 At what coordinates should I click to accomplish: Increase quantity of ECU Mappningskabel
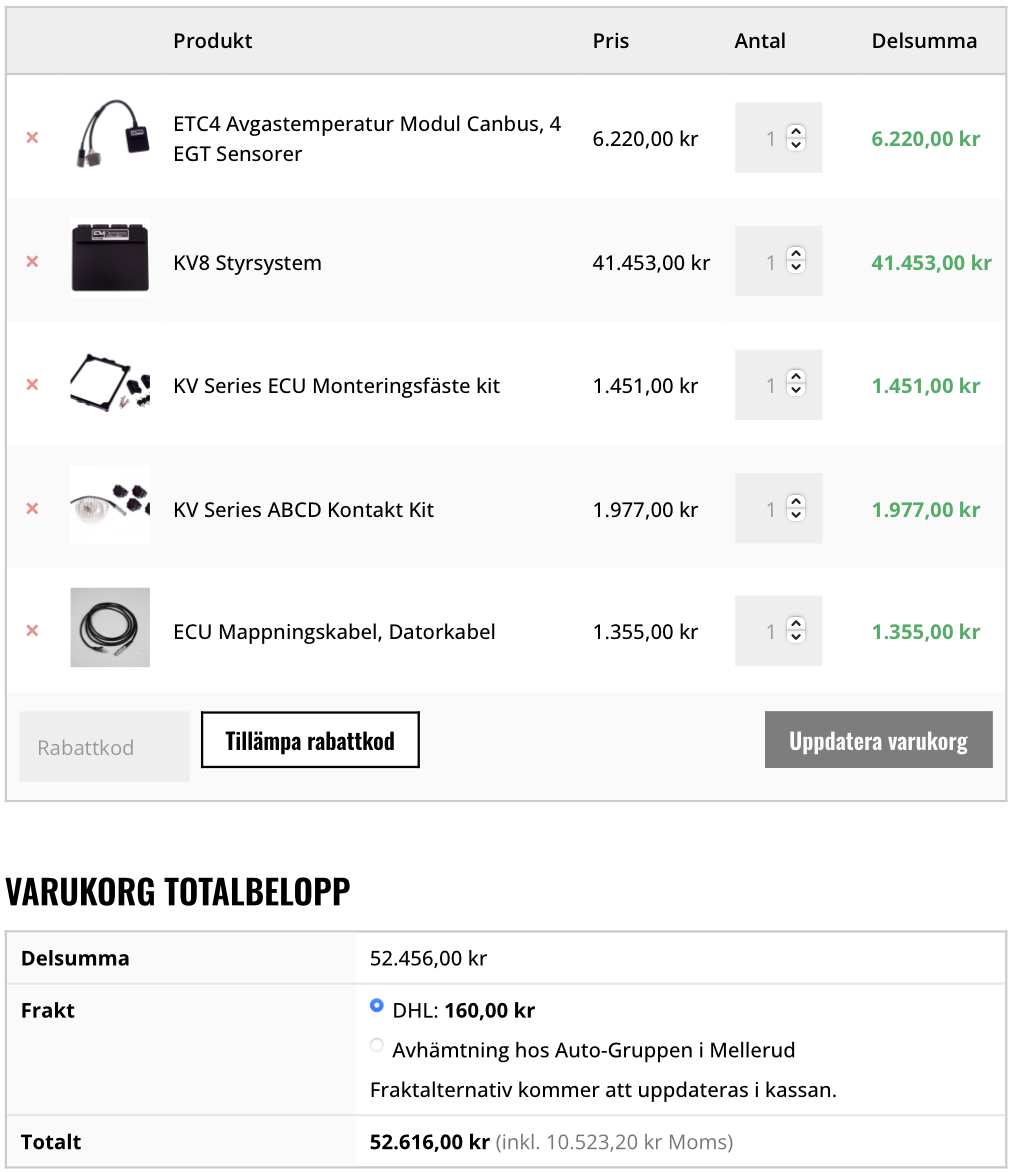pyautogui.click(x=796, y=623)
